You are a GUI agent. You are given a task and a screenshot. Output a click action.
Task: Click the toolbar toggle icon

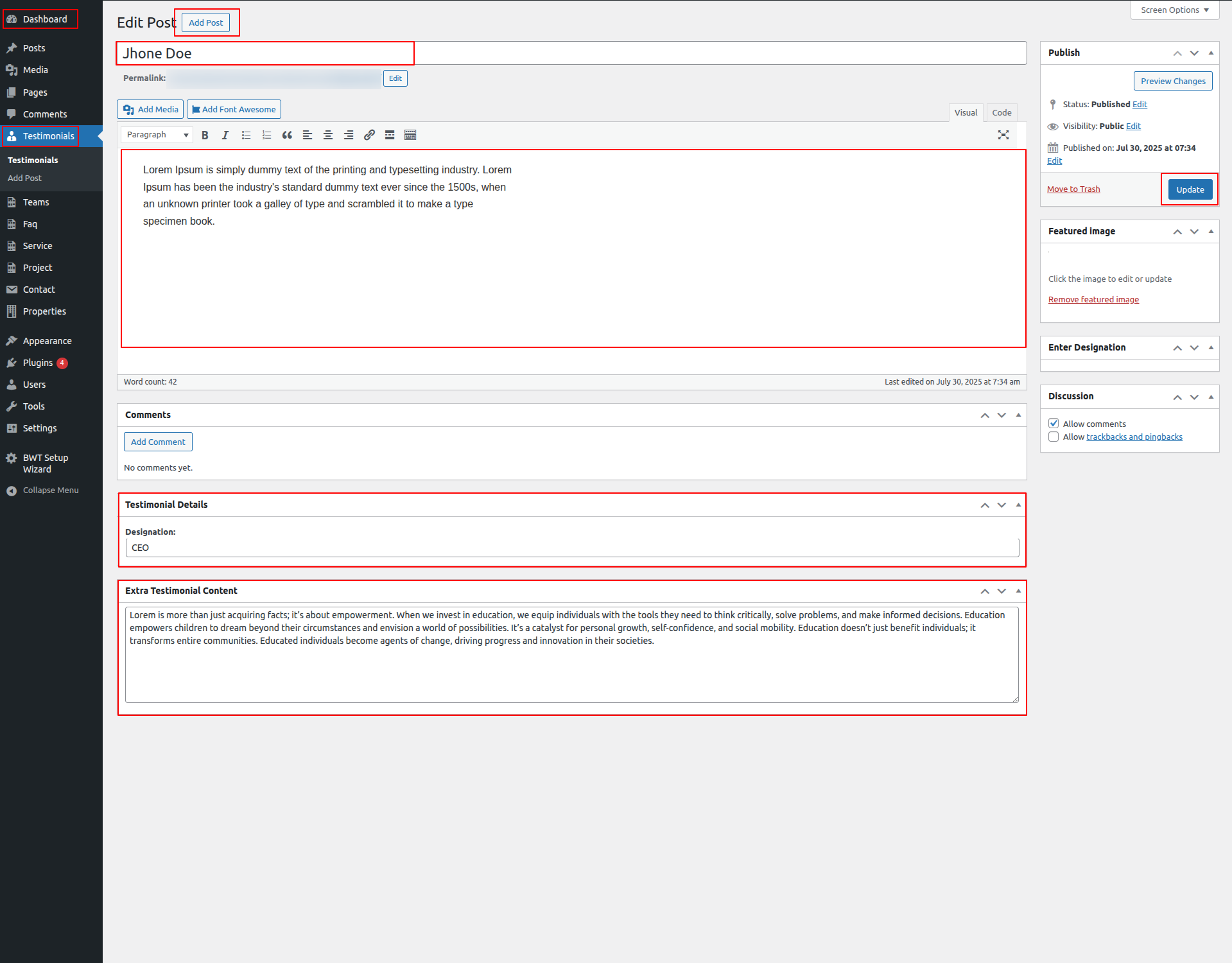410,135
